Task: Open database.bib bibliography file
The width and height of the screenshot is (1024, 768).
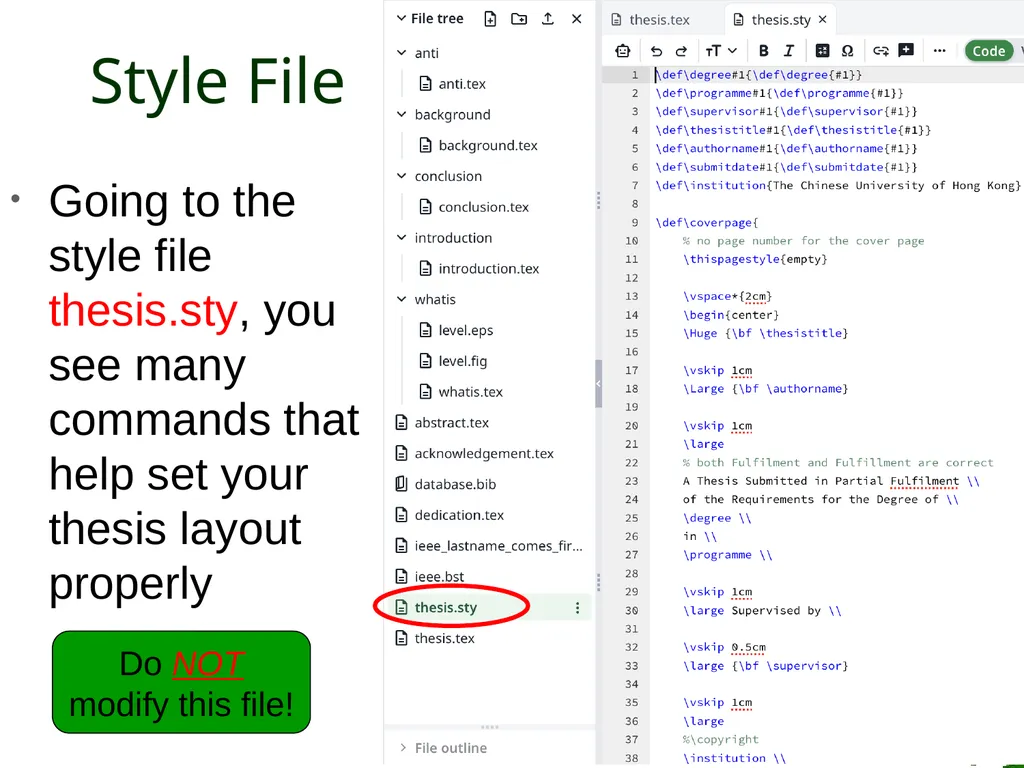Action: tap(455, 484)
